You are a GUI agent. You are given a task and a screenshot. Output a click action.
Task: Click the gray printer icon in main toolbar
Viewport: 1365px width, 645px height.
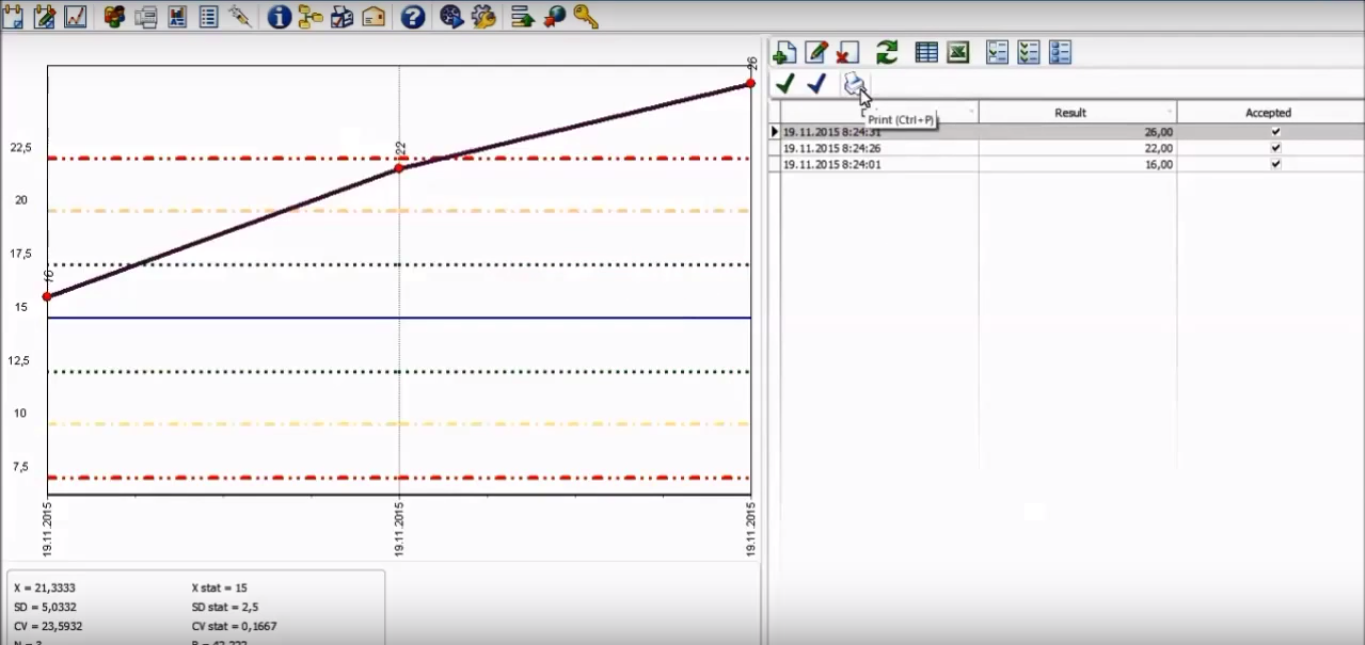tap(146, 16)
